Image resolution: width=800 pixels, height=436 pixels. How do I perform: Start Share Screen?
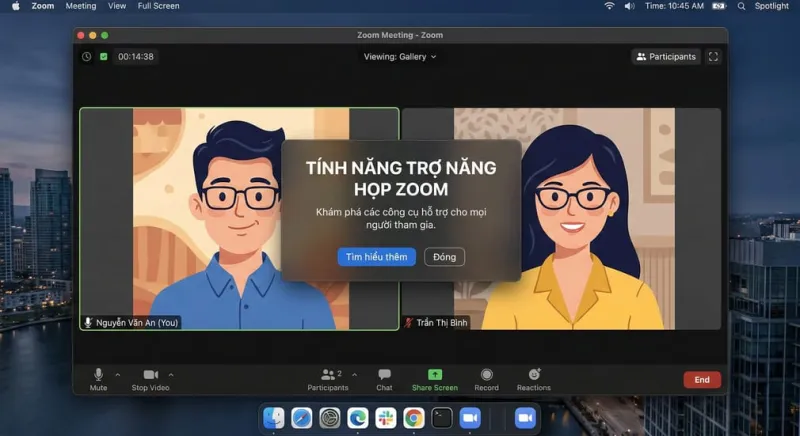(435, 379)
